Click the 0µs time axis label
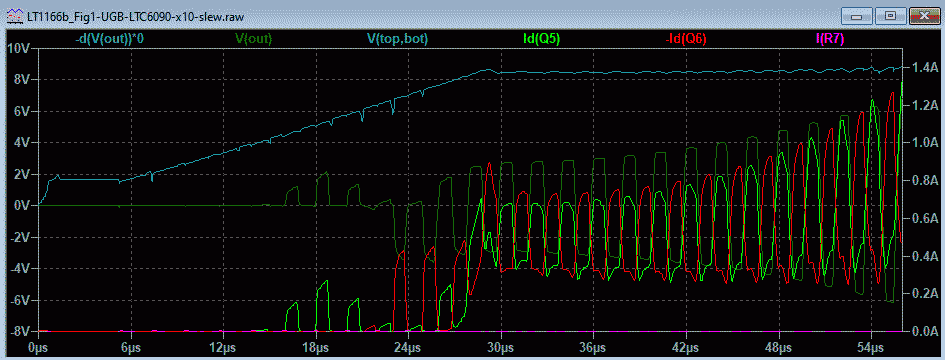Viewport: 945px width, 360px height. pos(37,349)
